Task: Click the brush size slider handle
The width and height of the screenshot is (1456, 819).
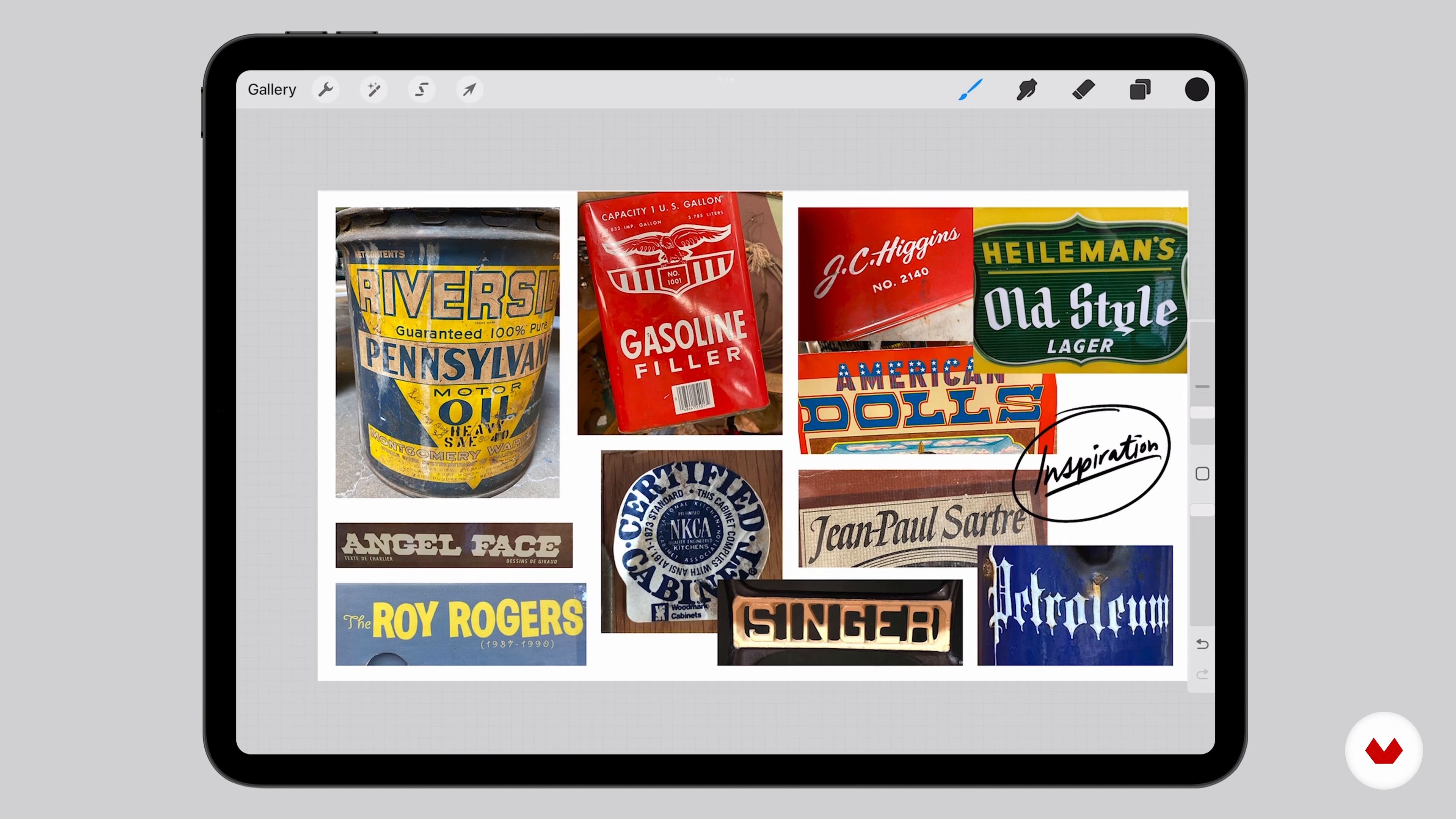Action: pos(1202,413)
